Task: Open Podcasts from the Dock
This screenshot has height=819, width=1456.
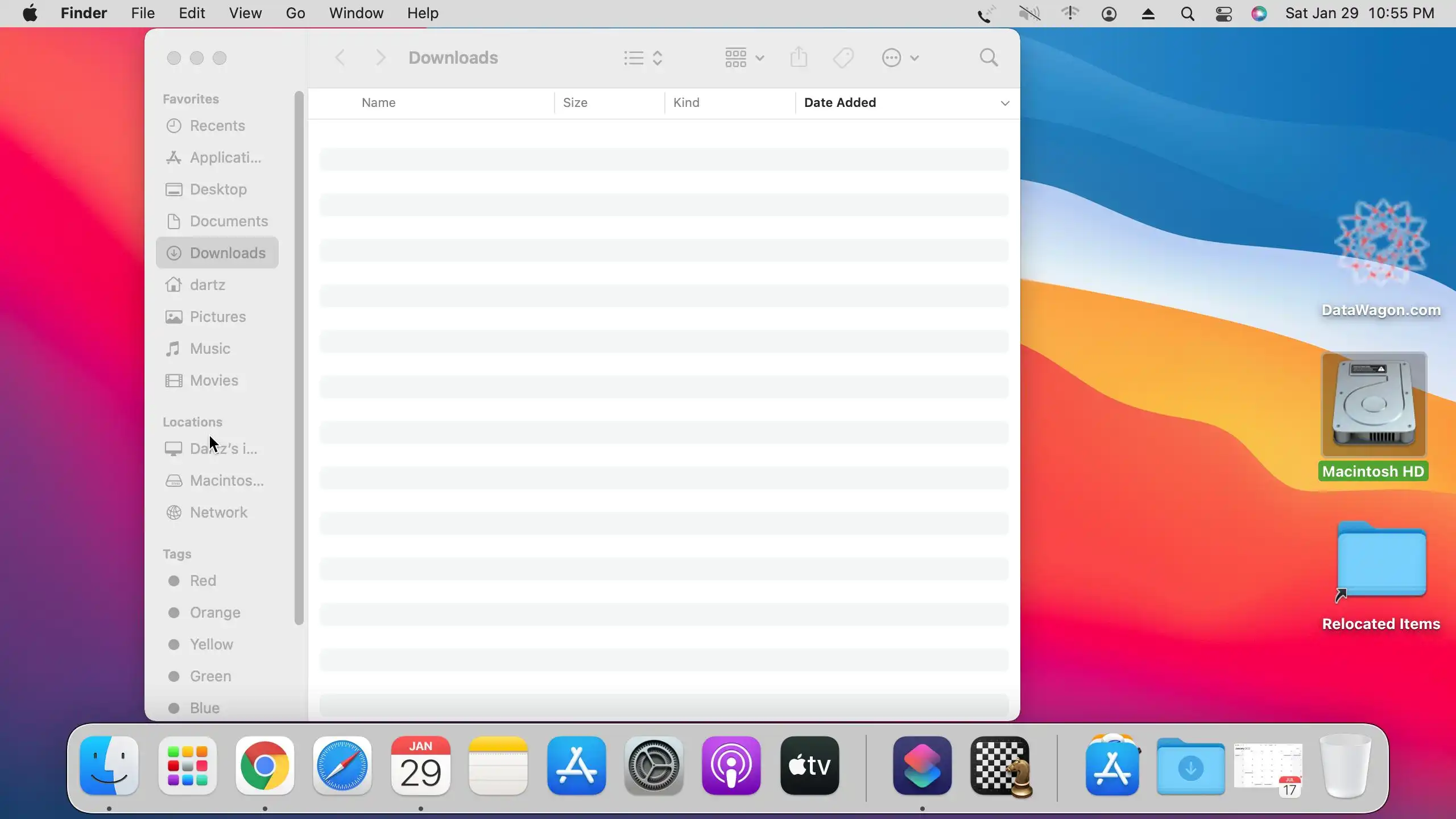Action: point(731,766)
